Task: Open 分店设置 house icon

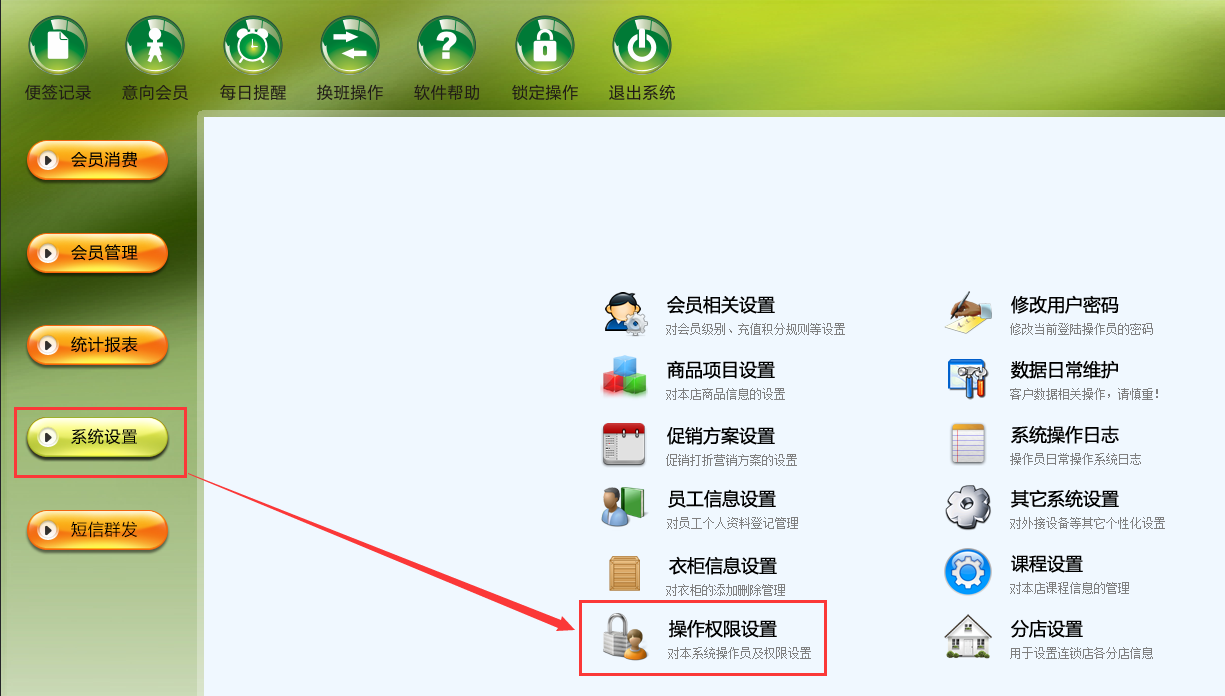Action: click(x=967, y=637)
